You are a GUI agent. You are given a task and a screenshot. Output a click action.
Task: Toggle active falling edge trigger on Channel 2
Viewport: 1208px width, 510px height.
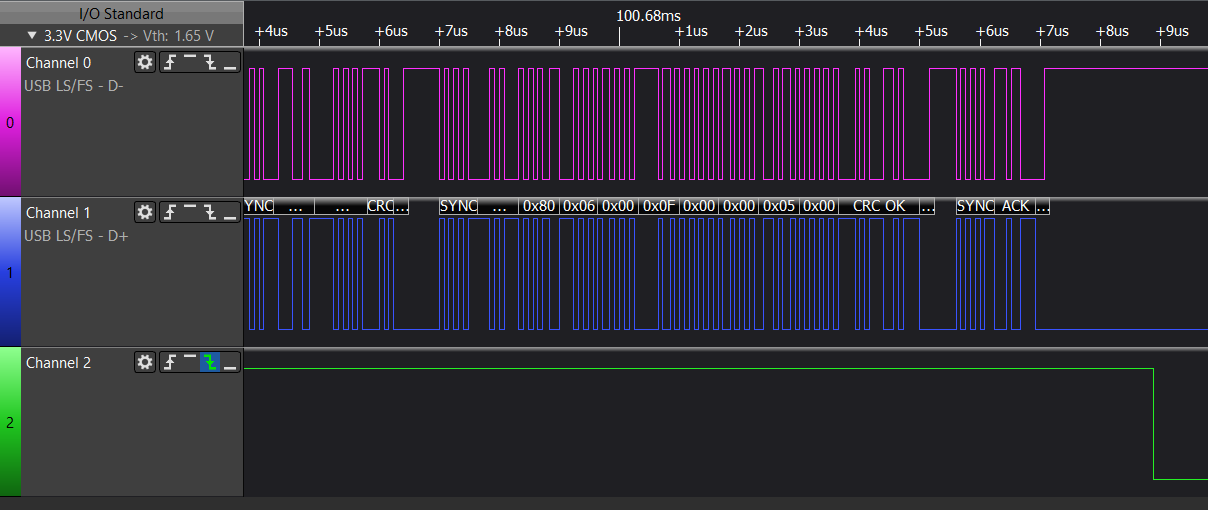click(209, 363)
